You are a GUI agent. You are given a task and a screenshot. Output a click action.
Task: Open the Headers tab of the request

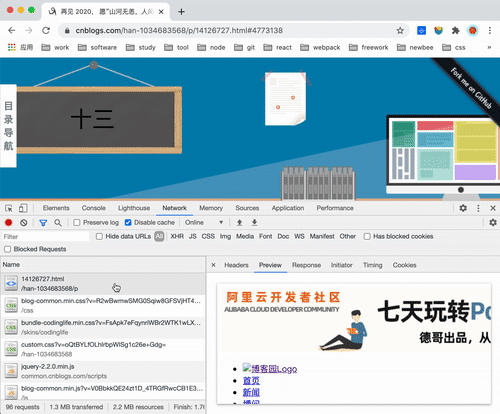point(236,265)
